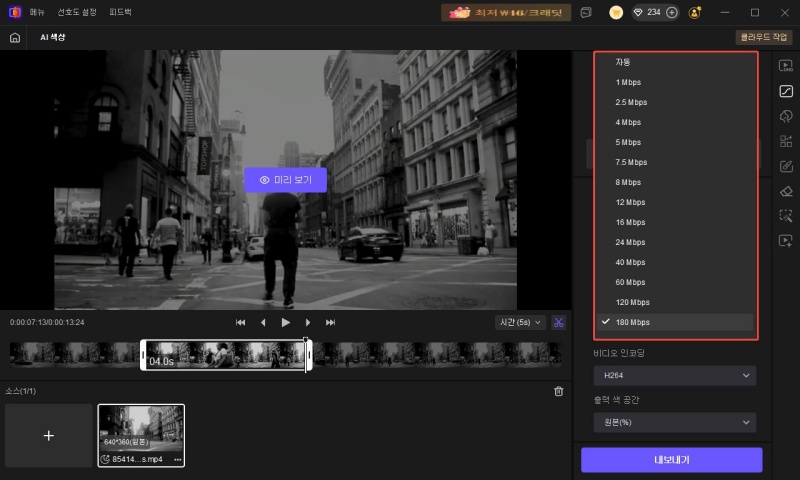
Task: Click the left handle of the selected clip range
Action: coord(143,355)
